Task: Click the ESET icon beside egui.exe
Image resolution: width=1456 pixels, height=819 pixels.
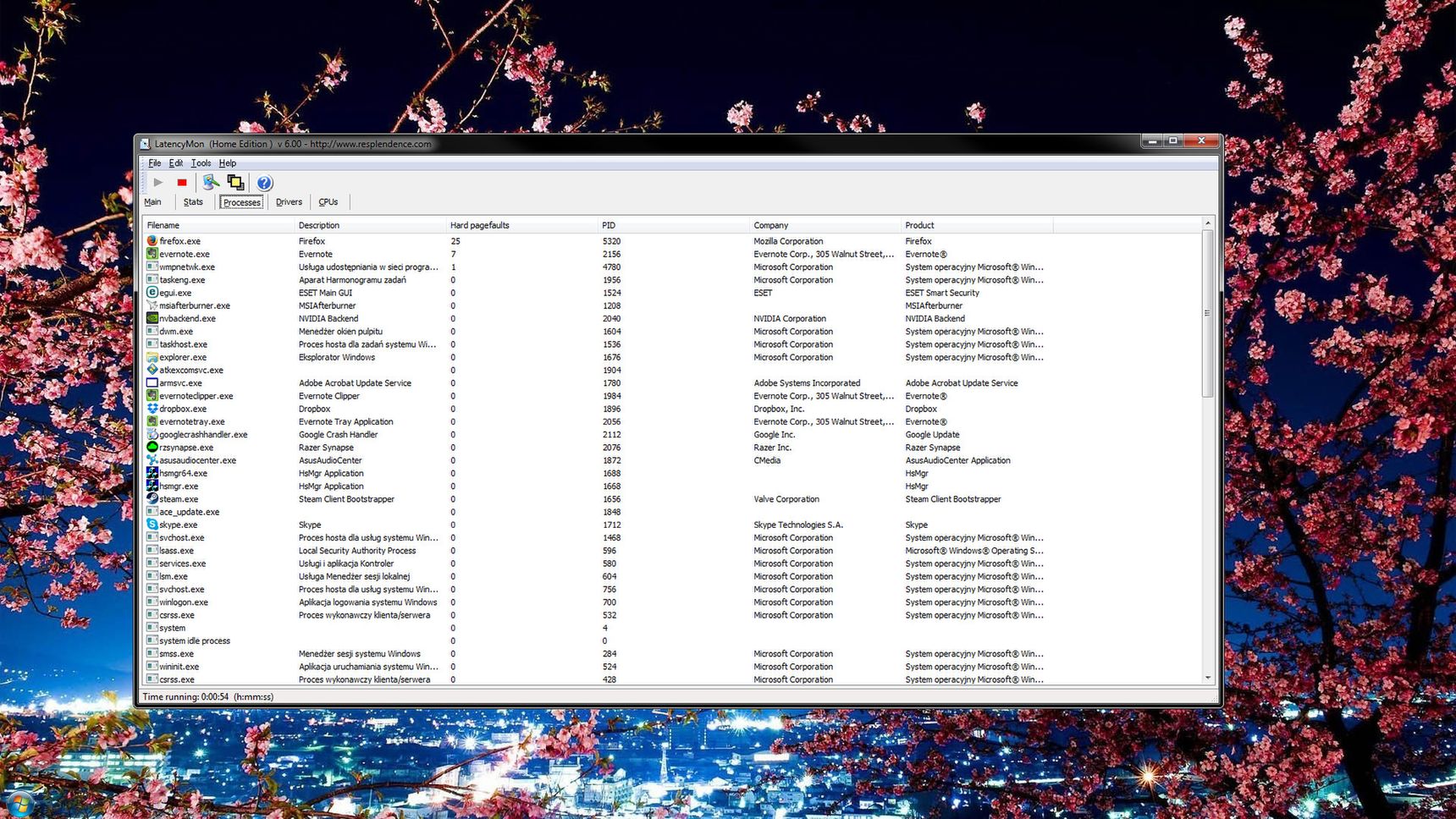Action: pyautogui.click(x=152, y=293)
